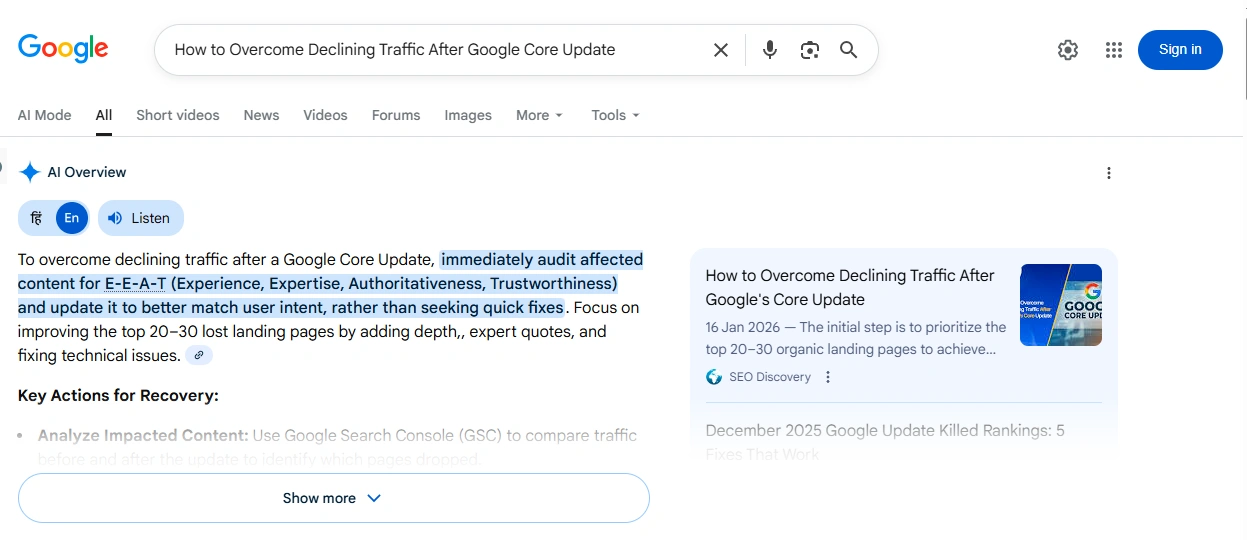Open AI Overview three-dot options menu
1247x540 pixels.
(x=1108, y=173)
